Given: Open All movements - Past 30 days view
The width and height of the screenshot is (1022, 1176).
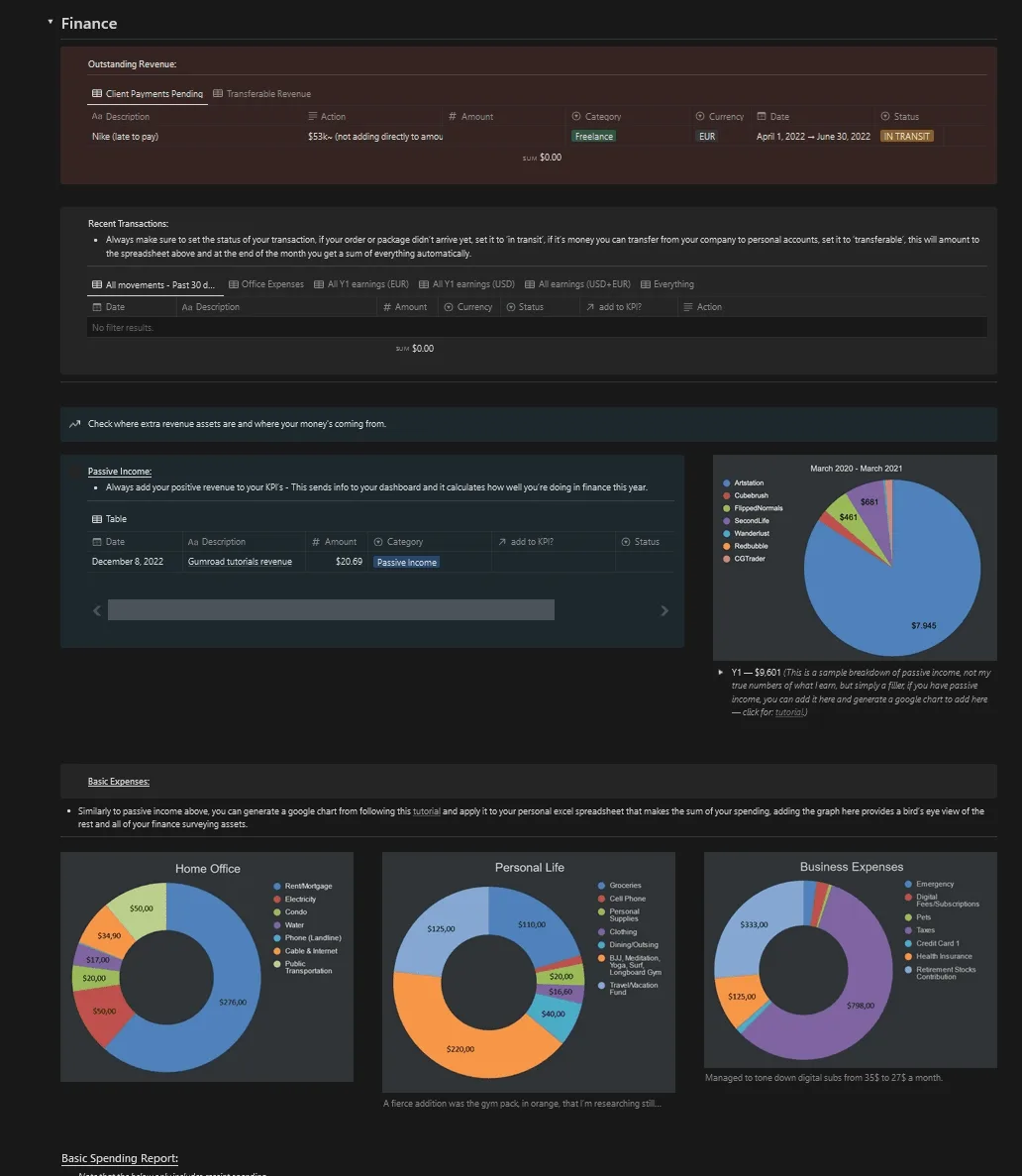Looking at the screenshot, I should pos(153,285).
